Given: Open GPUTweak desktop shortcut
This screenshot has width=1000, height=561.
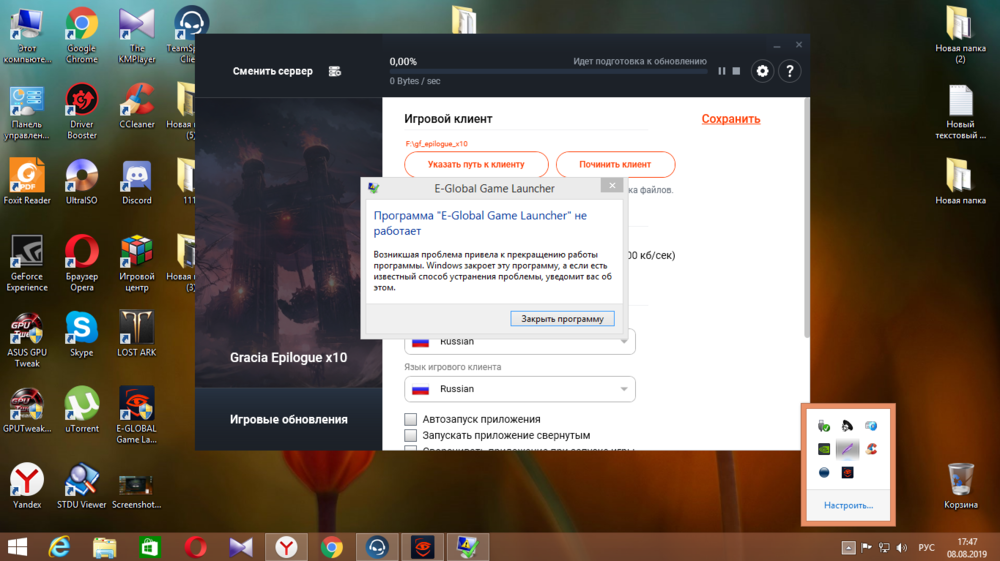Looking at the screenshot, I should coord(27,410).
